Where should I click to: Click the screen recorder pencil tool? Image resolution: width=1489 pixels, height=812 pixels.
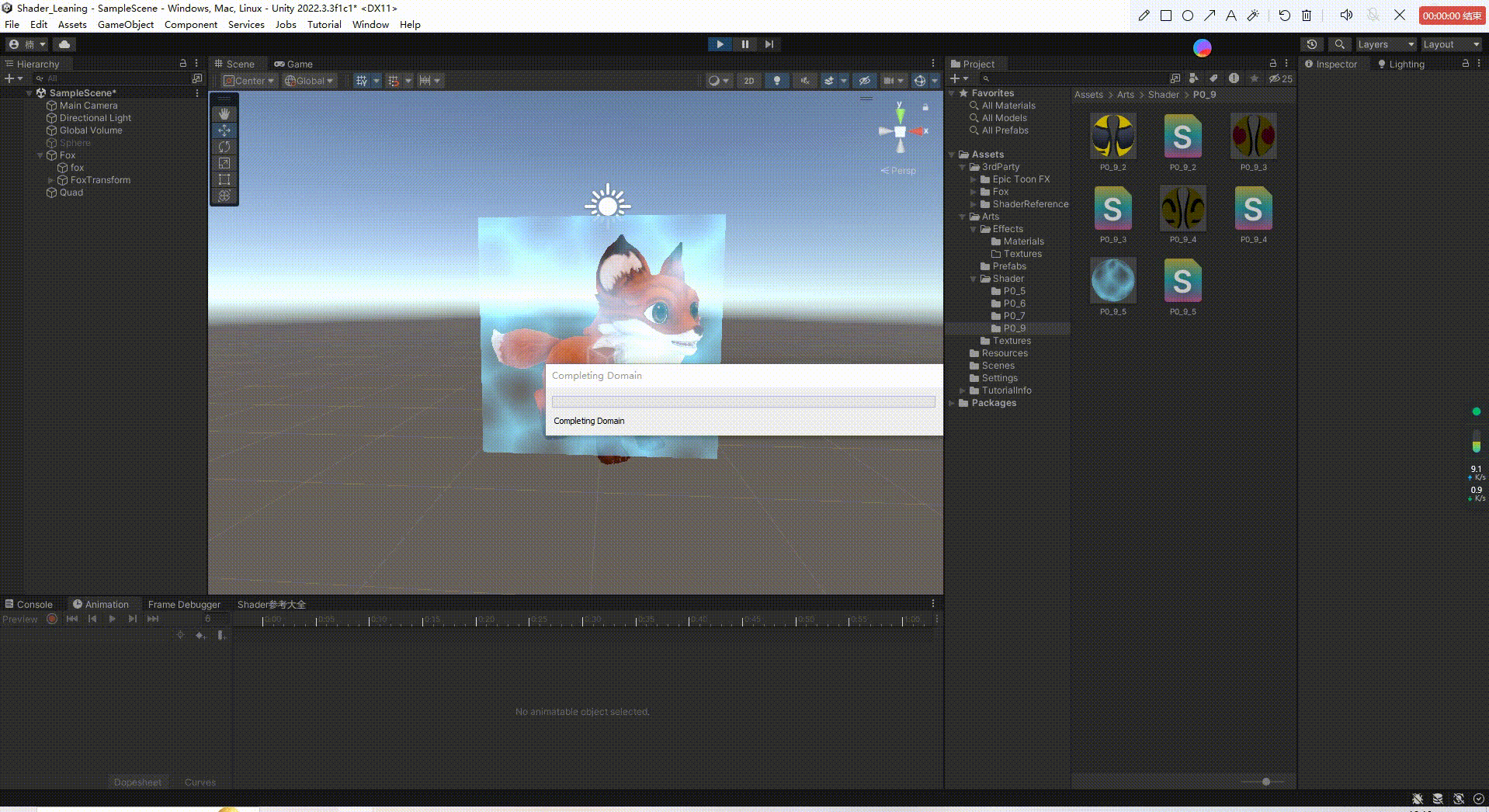pyautogui.click(x=1144, y=16)
